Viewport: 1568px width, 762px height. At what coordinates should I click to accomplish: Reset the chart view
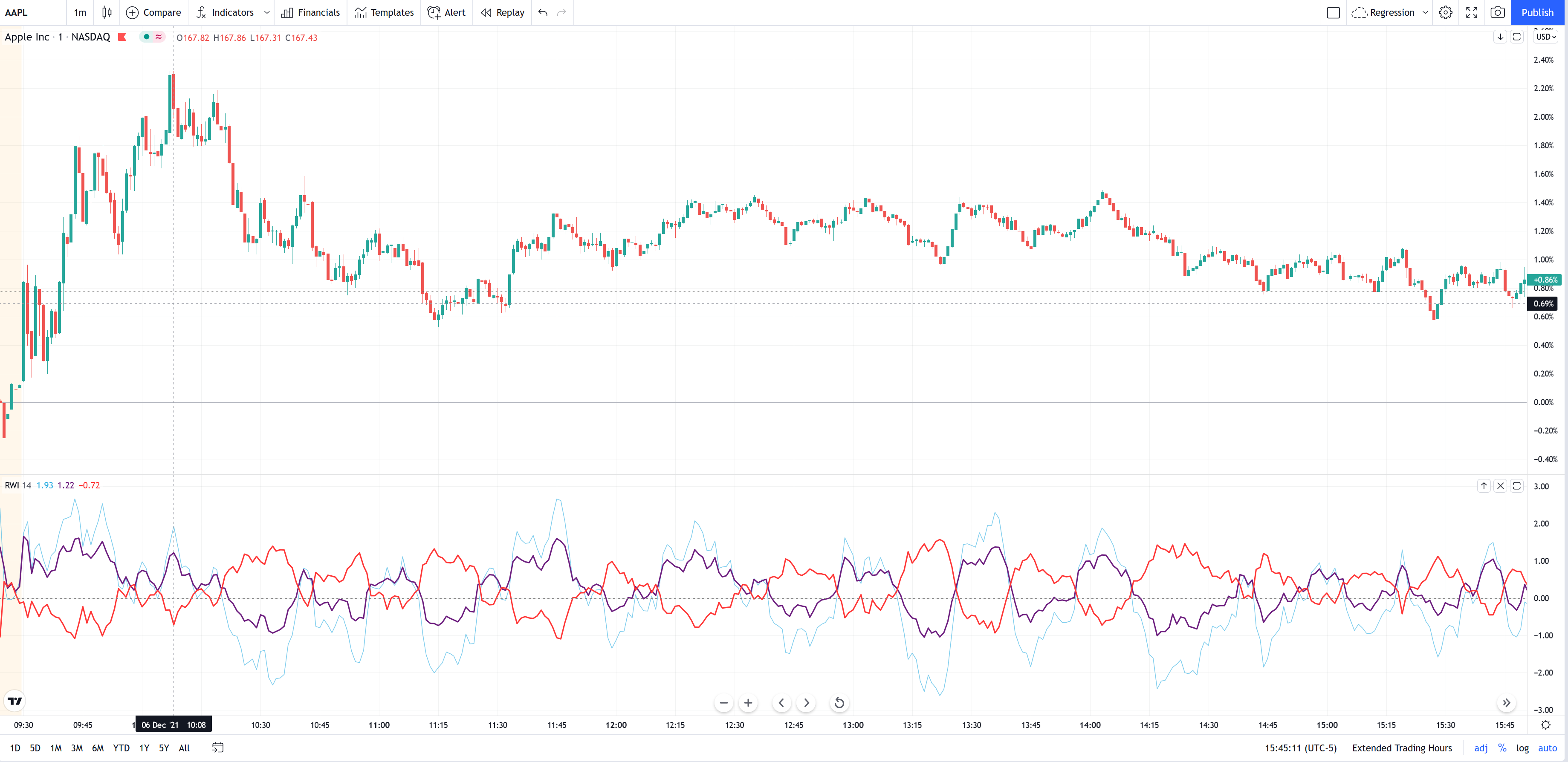click(x=839, y=703)
